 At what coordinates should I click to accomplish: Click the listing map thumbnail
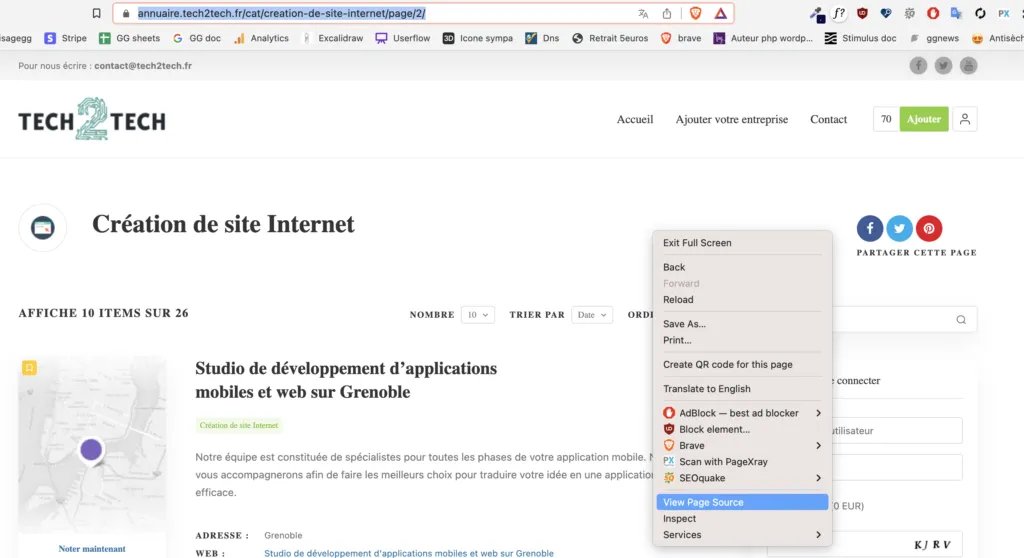tap(92, 444)
